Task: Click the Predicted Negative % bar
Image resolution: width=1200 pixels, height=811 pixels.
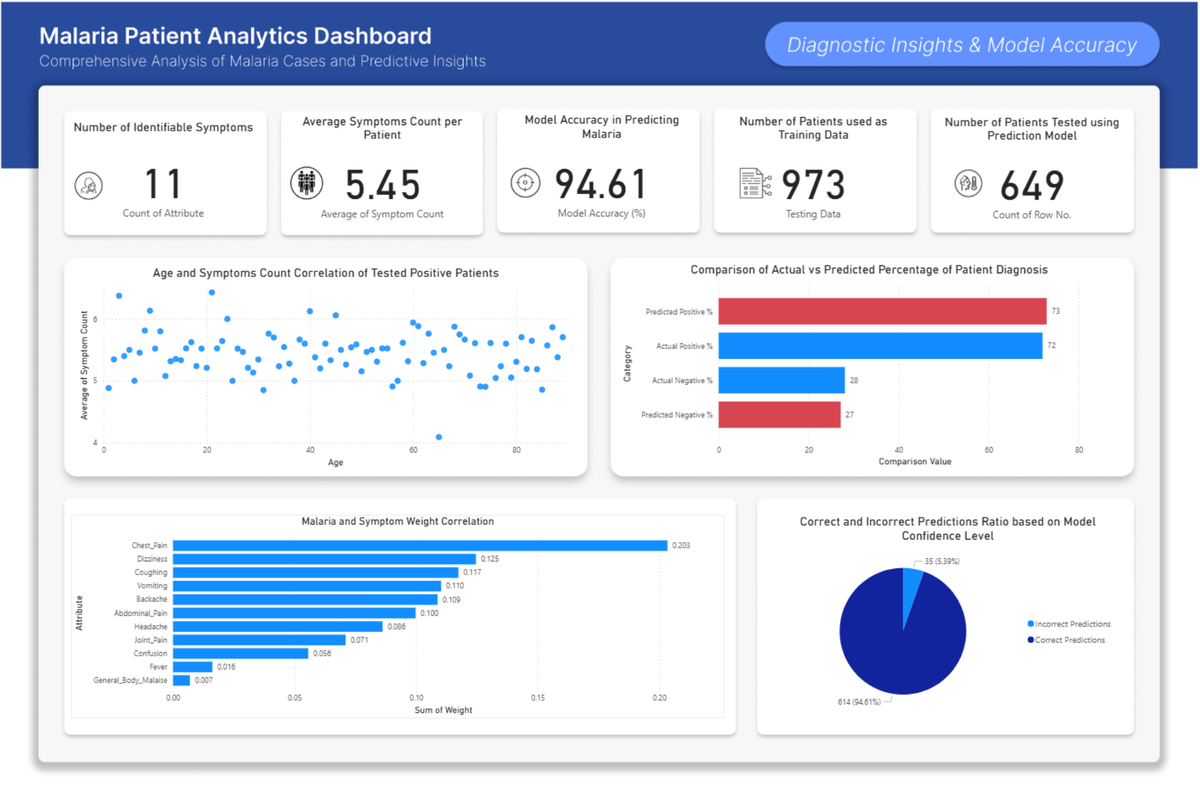Action: pyautogui.click(x=780, y=414)
